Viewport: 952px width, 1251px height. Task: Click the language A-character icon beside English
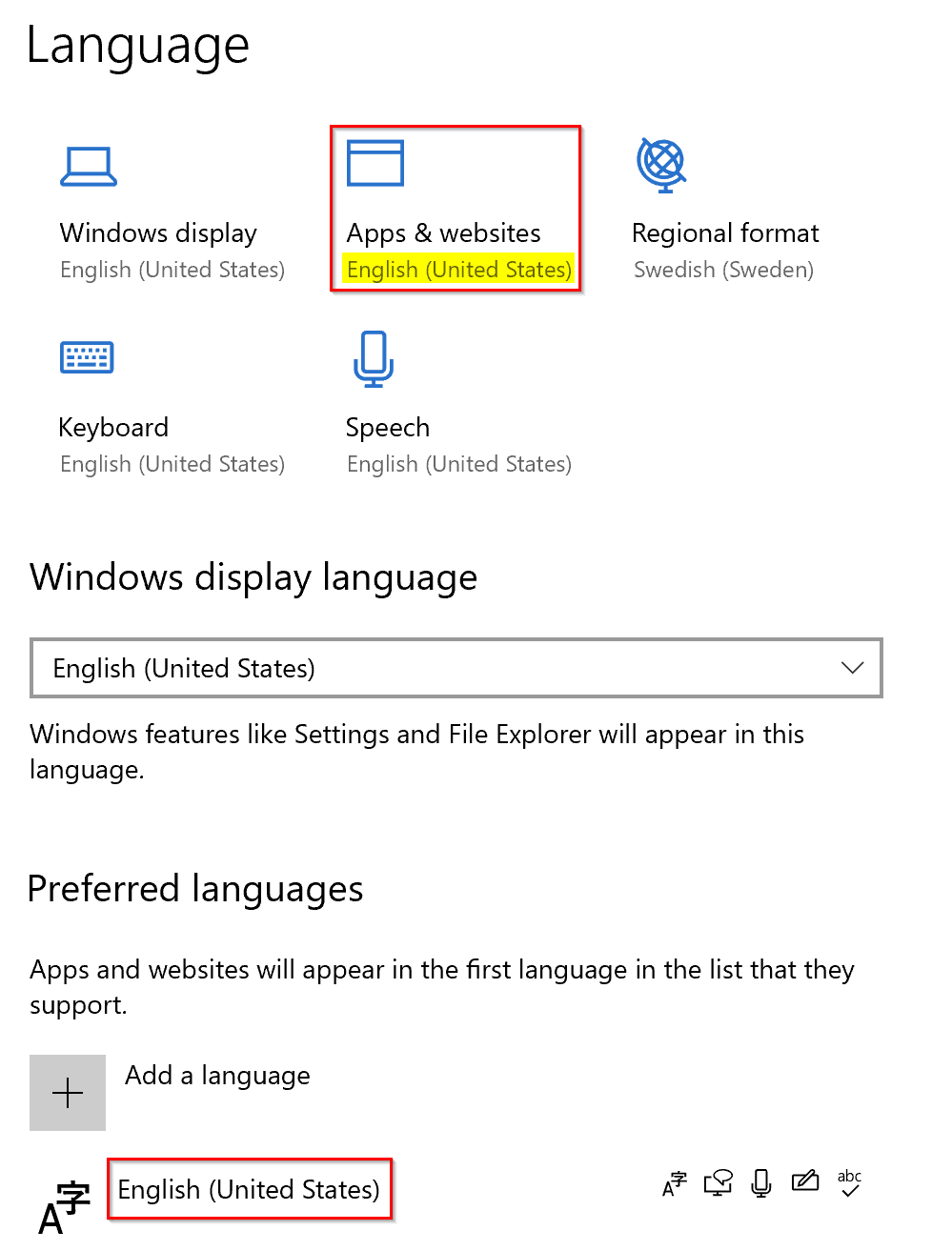tap(65, 1206)
